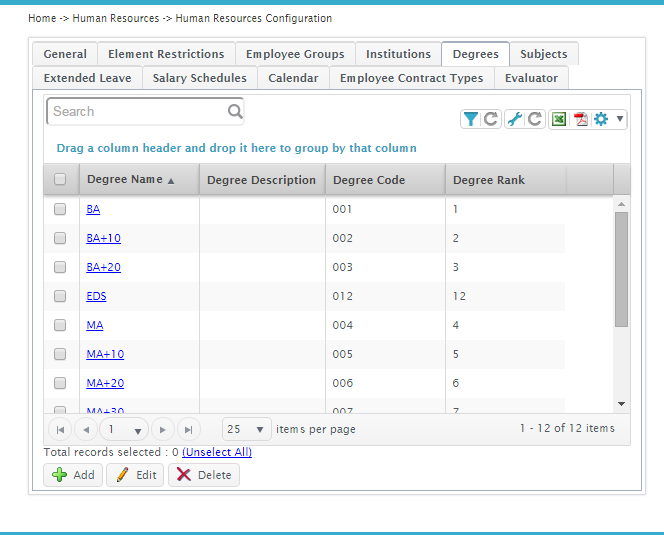
Task: Click the Add button
Action: click(x=72, y=475)
